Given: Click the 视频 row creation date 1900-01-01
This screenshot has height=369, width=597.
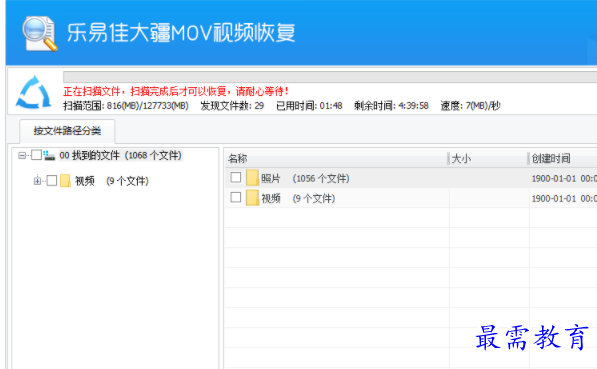Looking at the screenshot, I should click(x=564, y=198).
